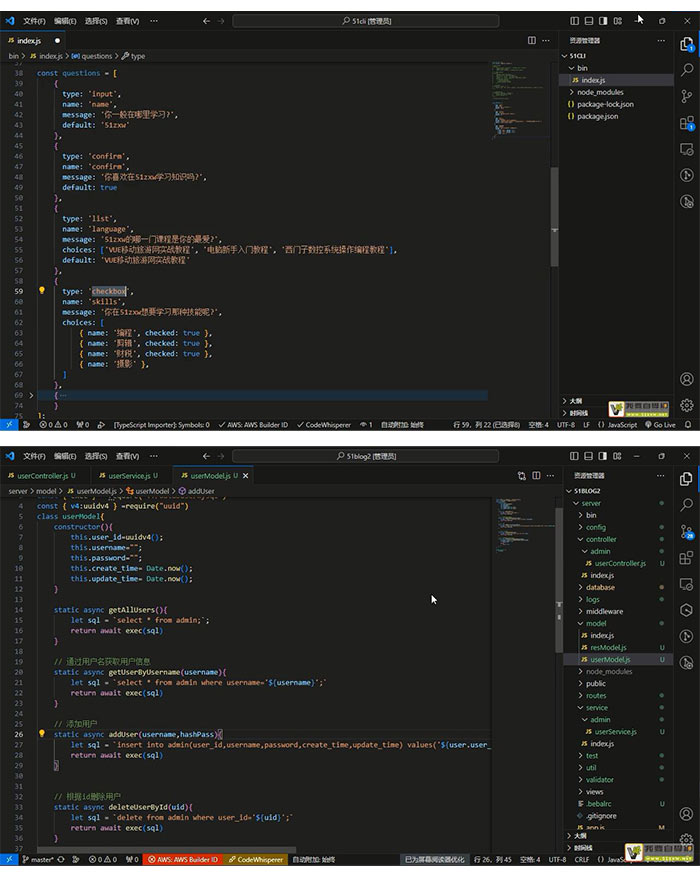Click master branch in 51blog2 status bar

(x=38, y=860)
